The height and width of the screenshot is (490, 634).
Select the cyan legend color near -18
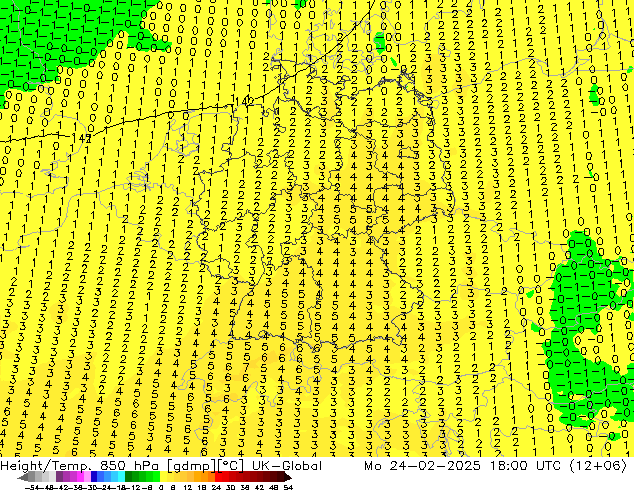[x=122, y=476]
